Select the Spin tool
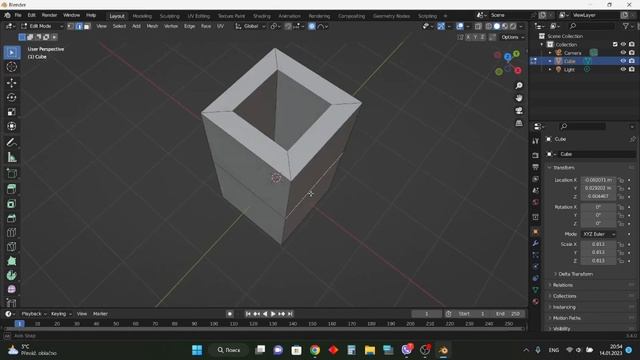 click(11, 275)
